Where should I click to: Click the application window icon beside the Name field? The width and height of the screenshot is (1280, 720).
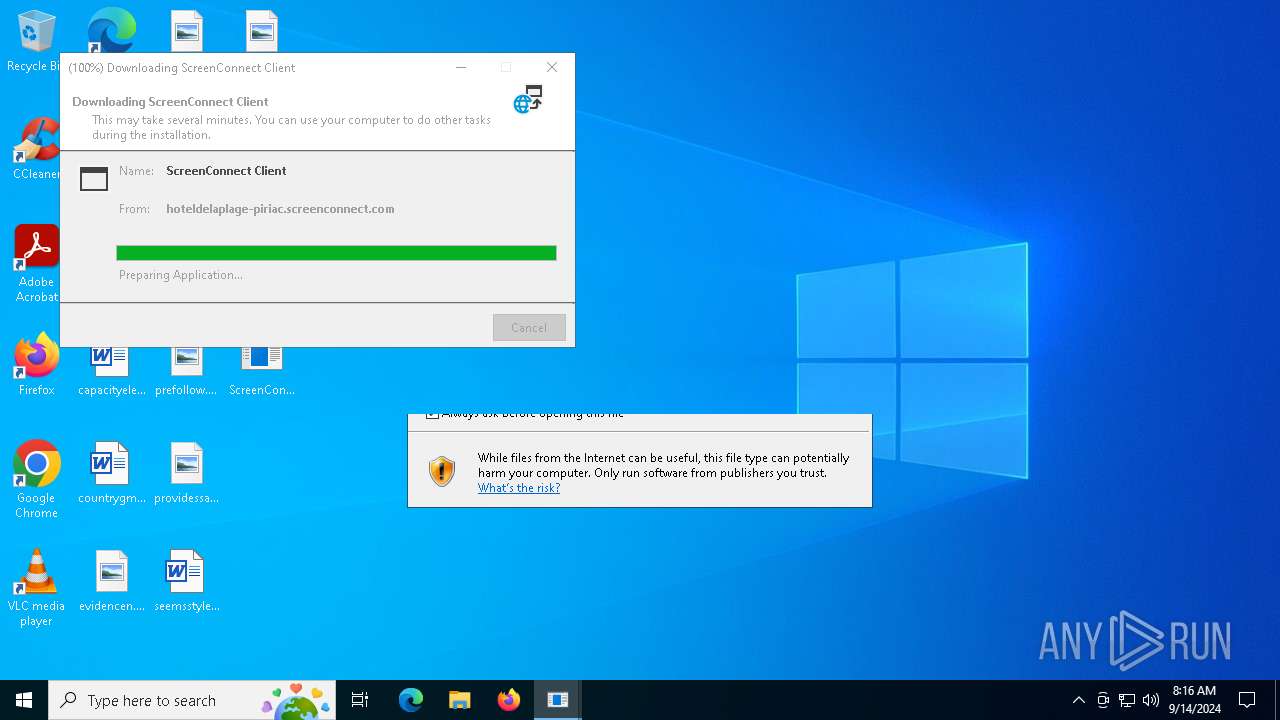coord(94,179)
